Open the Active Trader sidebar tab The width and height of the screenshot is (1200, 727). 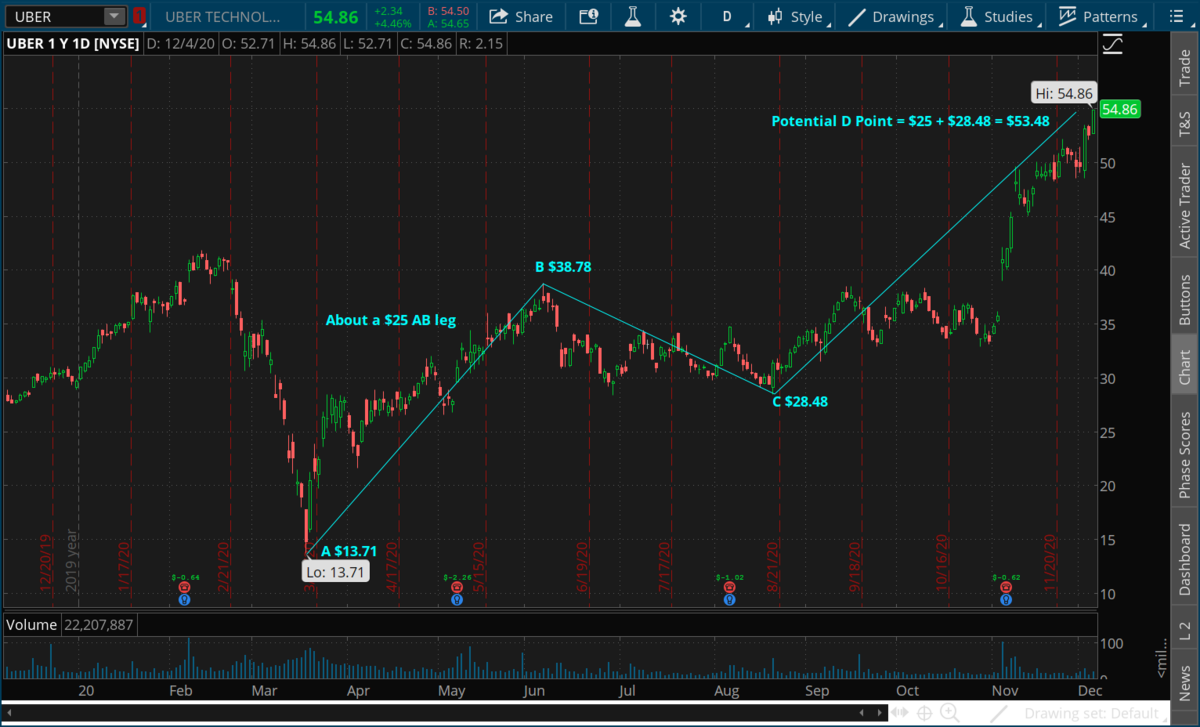click(x=1185, y=204)
